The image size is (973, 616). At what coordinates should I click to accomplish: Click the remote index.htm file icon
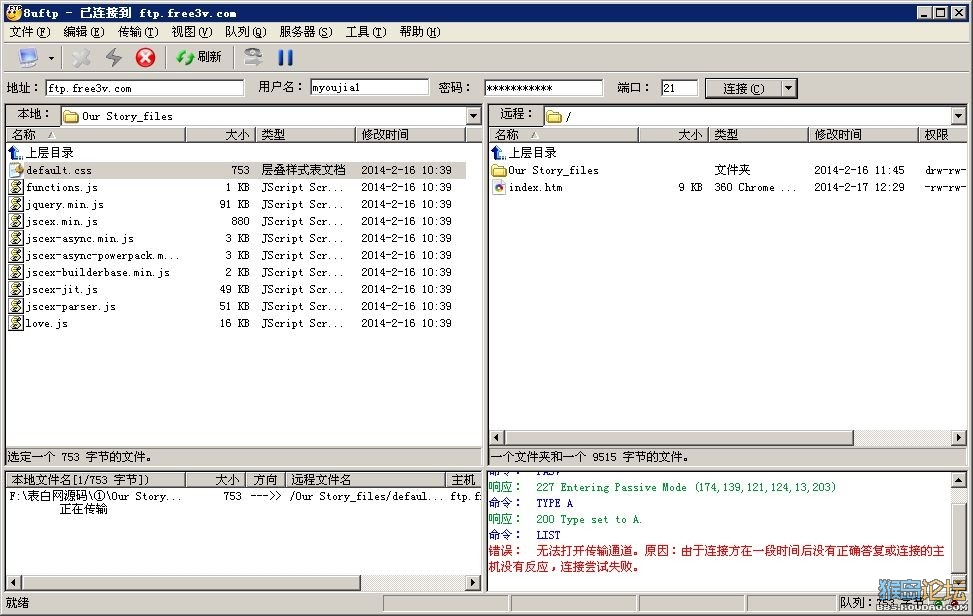pyautogui.click(x=499, y=187)
